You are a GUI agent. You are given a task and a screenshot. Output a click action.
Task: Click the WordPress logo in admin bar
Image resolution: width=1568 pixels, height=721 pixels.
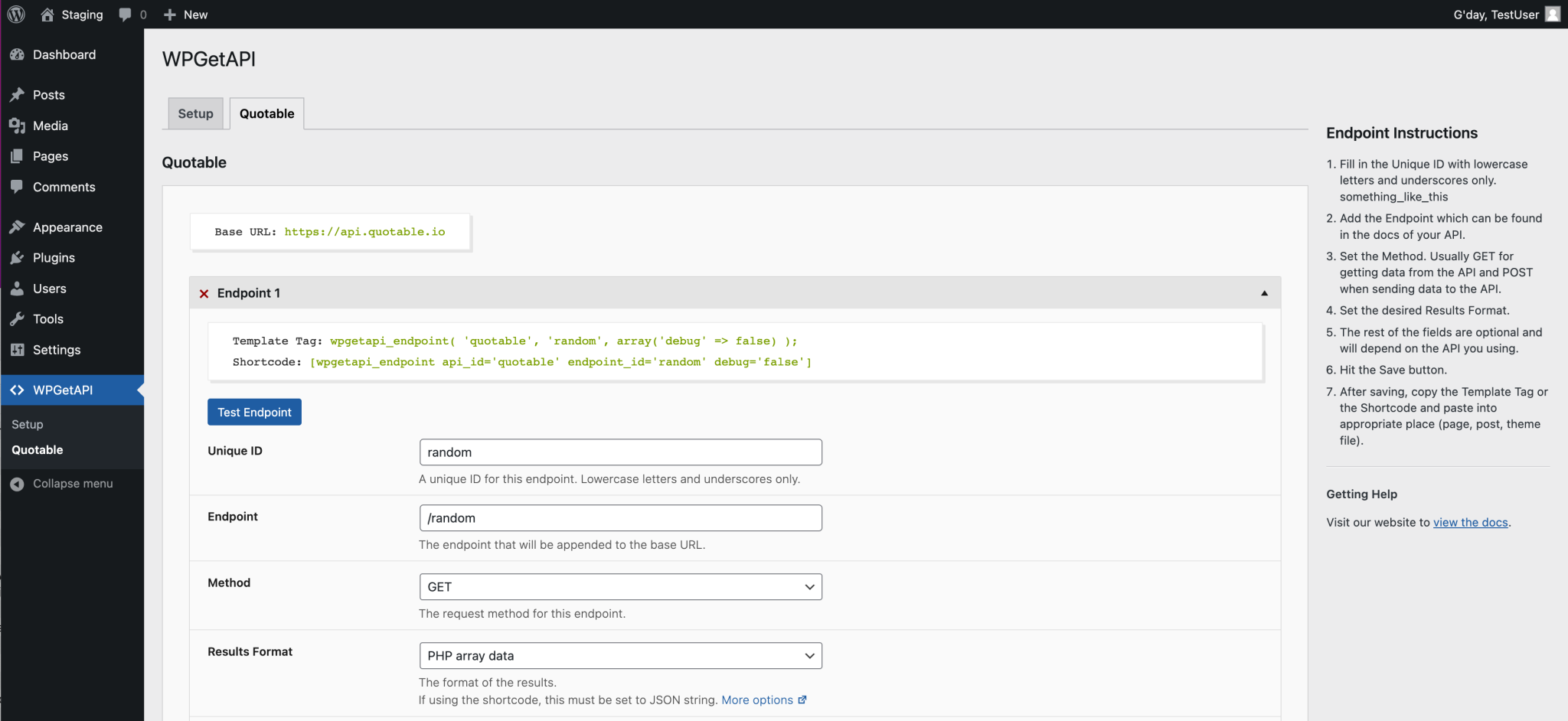[x=15, y=14]
